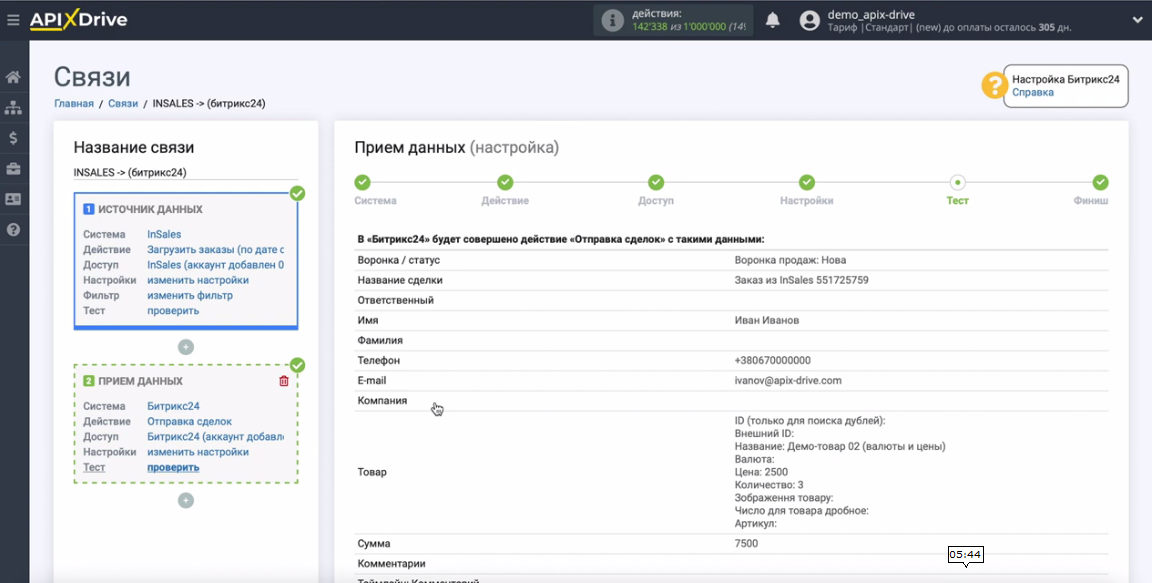
Task: Go to the Доступ step
Action: (656, 182)
